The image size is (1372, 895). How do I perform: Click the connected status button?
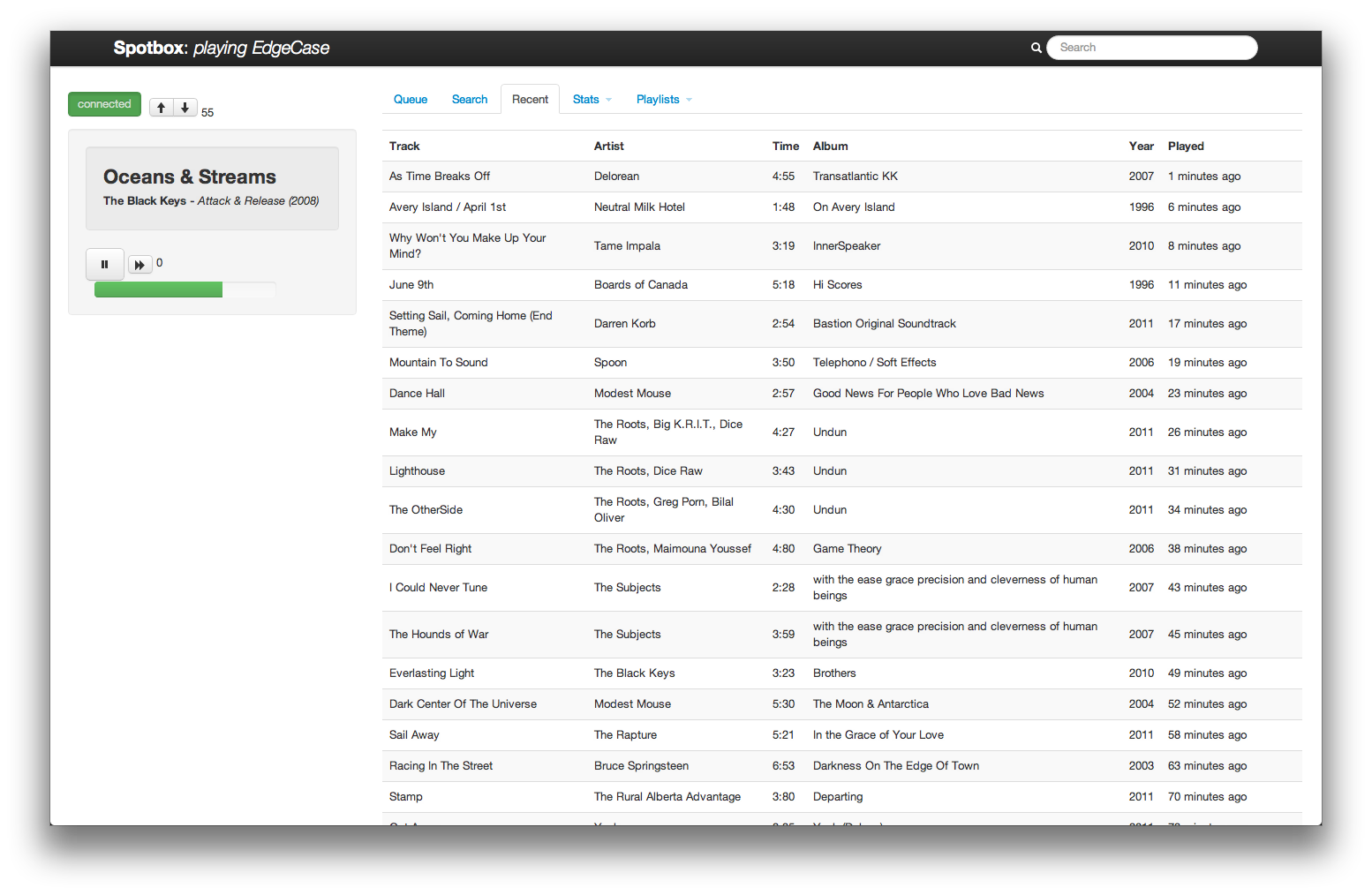(x=104, y=104)
